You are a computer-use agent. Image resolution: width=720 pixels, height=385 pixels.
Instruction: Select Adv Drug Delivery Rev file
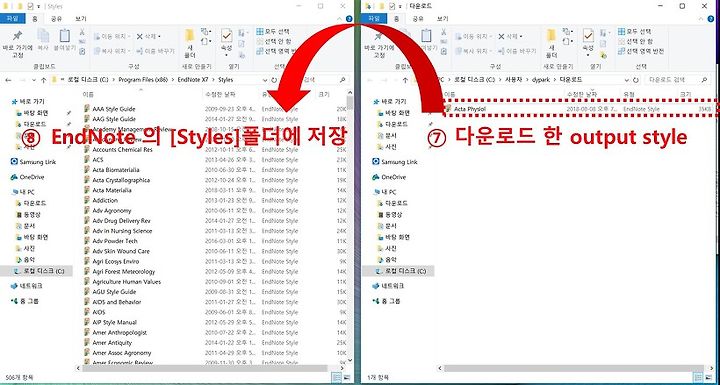pyautogui.click(x=121, y=221)
